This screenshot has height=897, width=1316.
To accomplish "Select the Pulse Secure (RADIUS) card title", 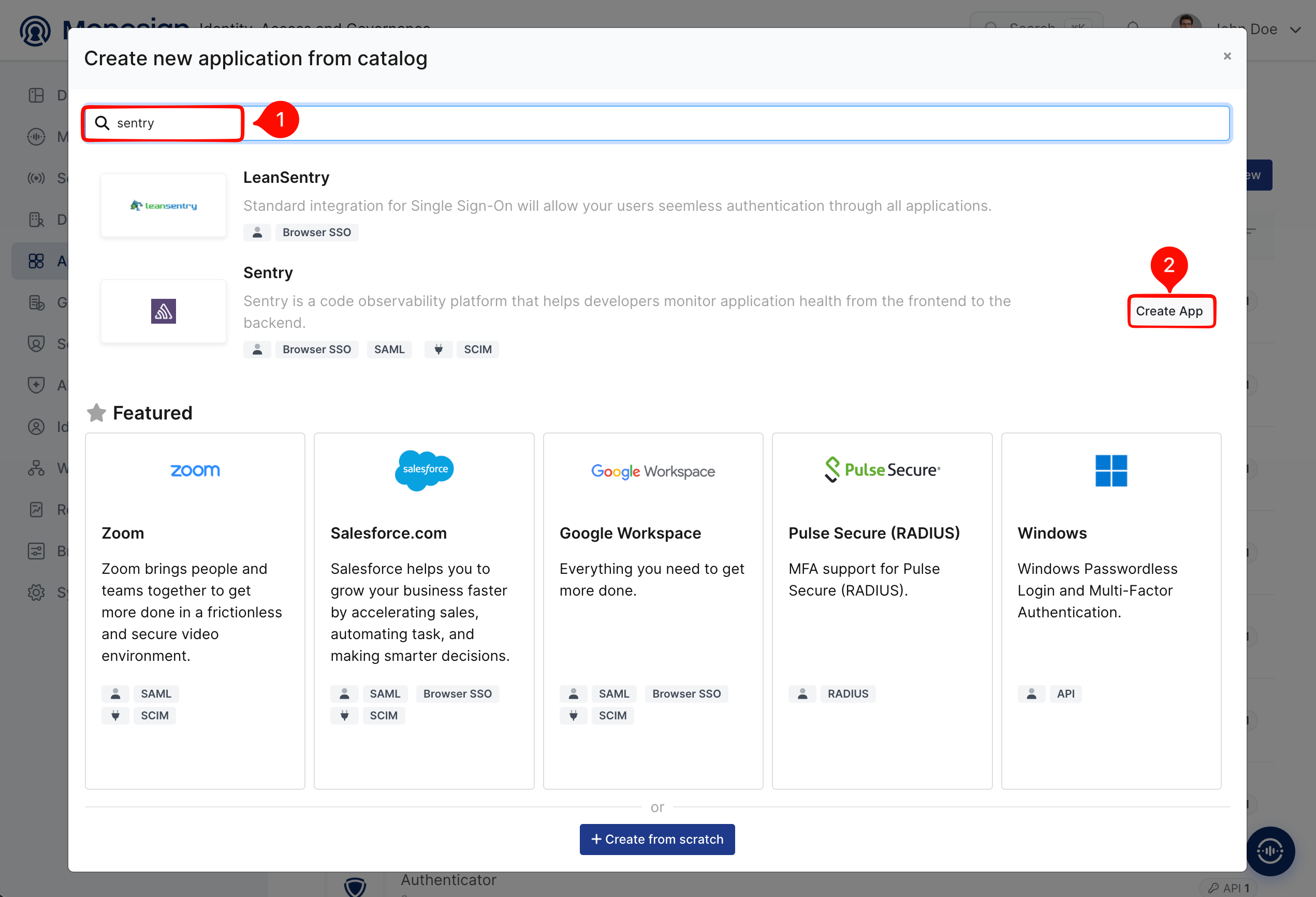I will click(x=874, y=533).
